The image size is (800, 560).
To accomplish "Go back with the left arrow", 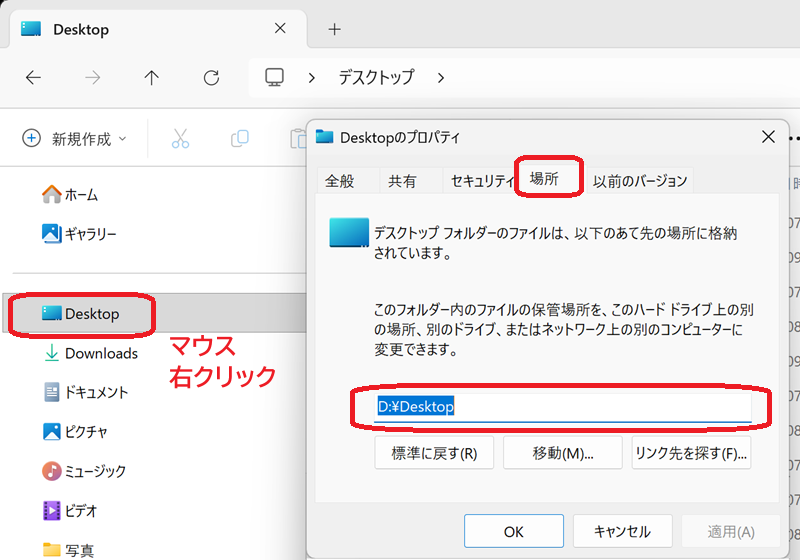I will tap(34, 78).
